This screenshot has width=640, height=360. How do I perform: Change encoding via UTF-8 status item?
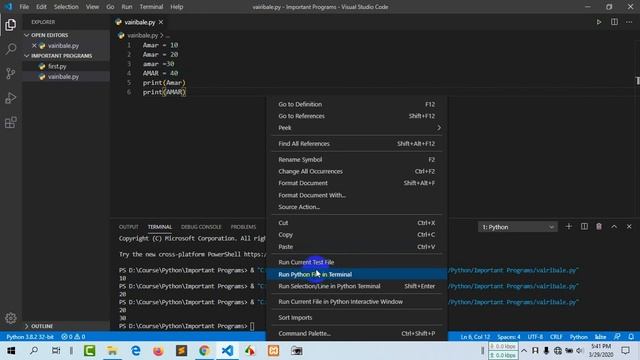point(535,337)
